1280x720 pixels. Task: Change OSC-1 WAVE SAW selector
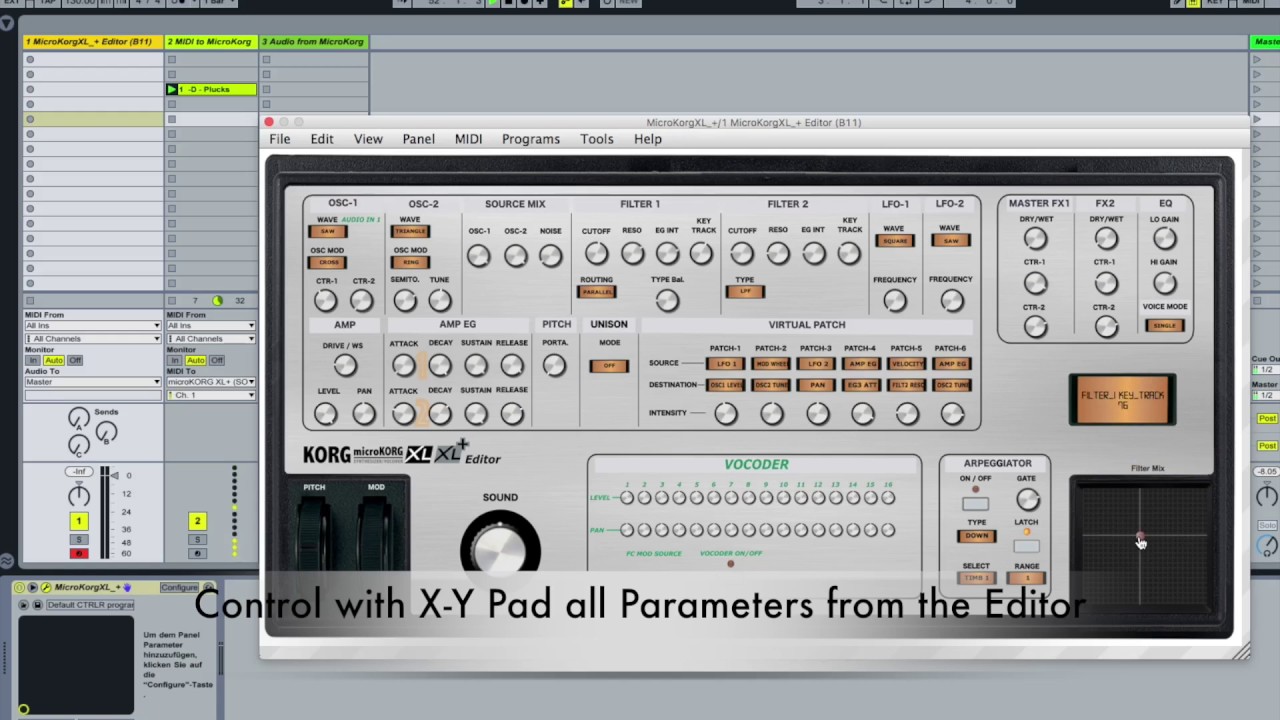pos(328,232)
